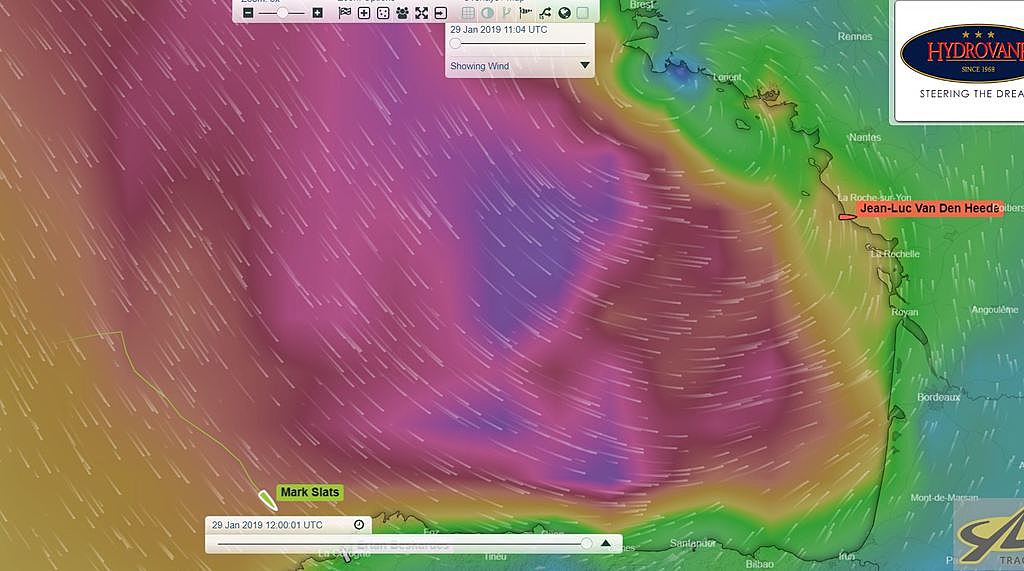Image resolution: width=1024 pixels, height=571 pixels.
Task: Click the 29 Jan 2019 12:00:01 UTC text
Action: pyautogui.click(x=267, y=525)
